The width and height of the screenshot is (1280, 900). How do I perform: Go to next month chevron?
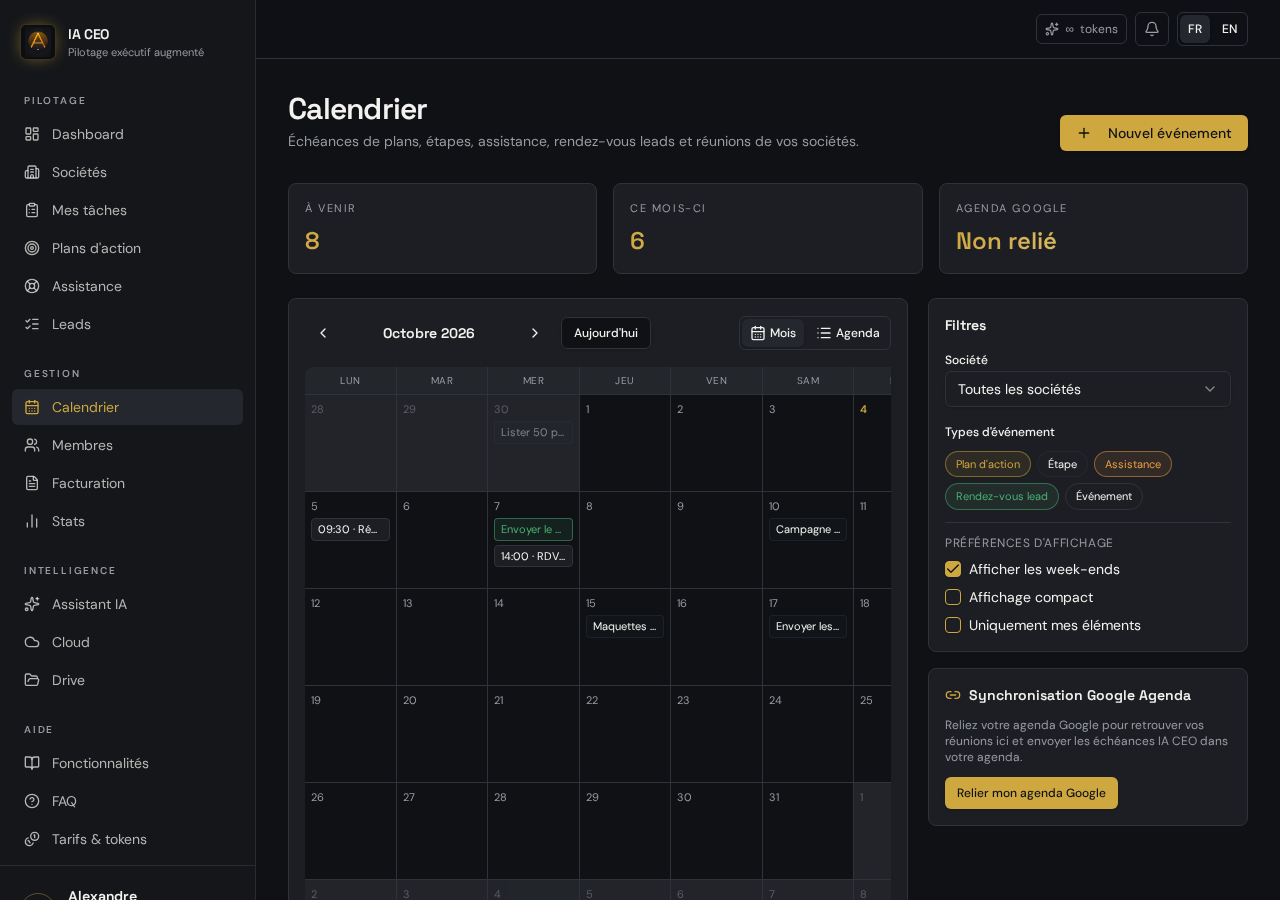(535, 333)
